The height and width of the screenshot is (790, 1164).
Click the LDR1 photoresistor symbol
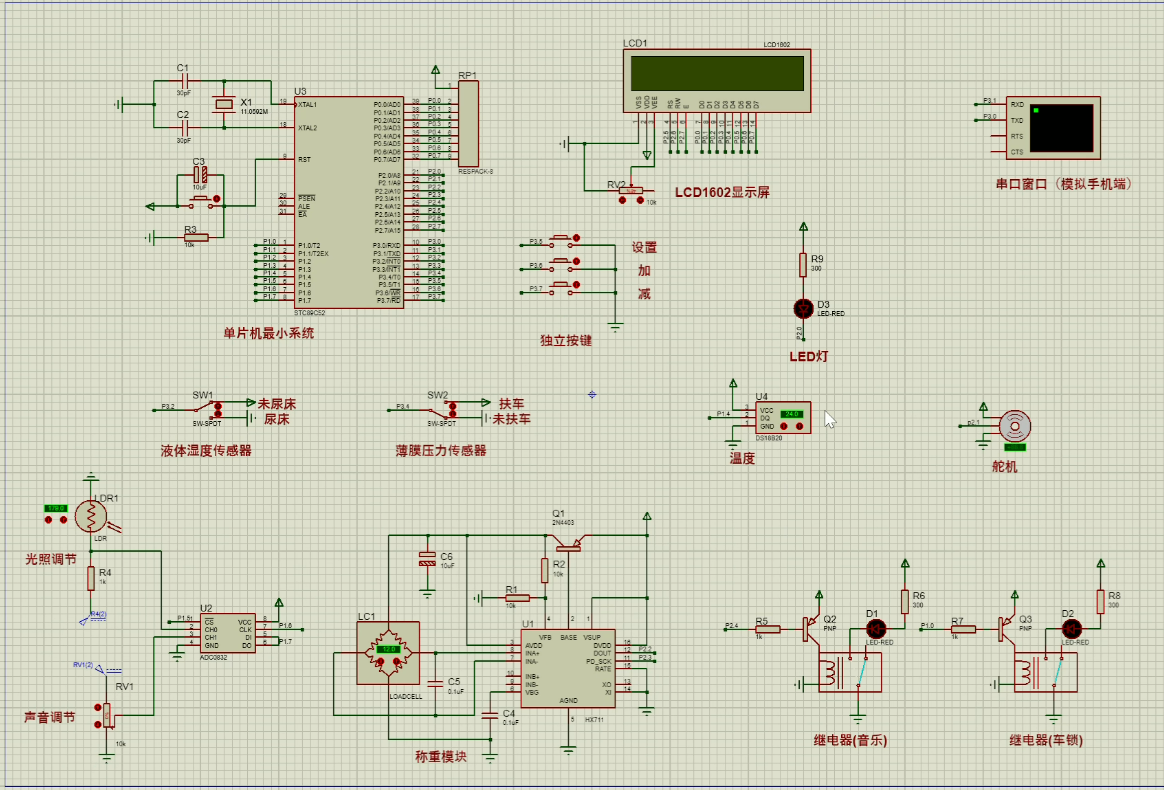tap(91, 515)
